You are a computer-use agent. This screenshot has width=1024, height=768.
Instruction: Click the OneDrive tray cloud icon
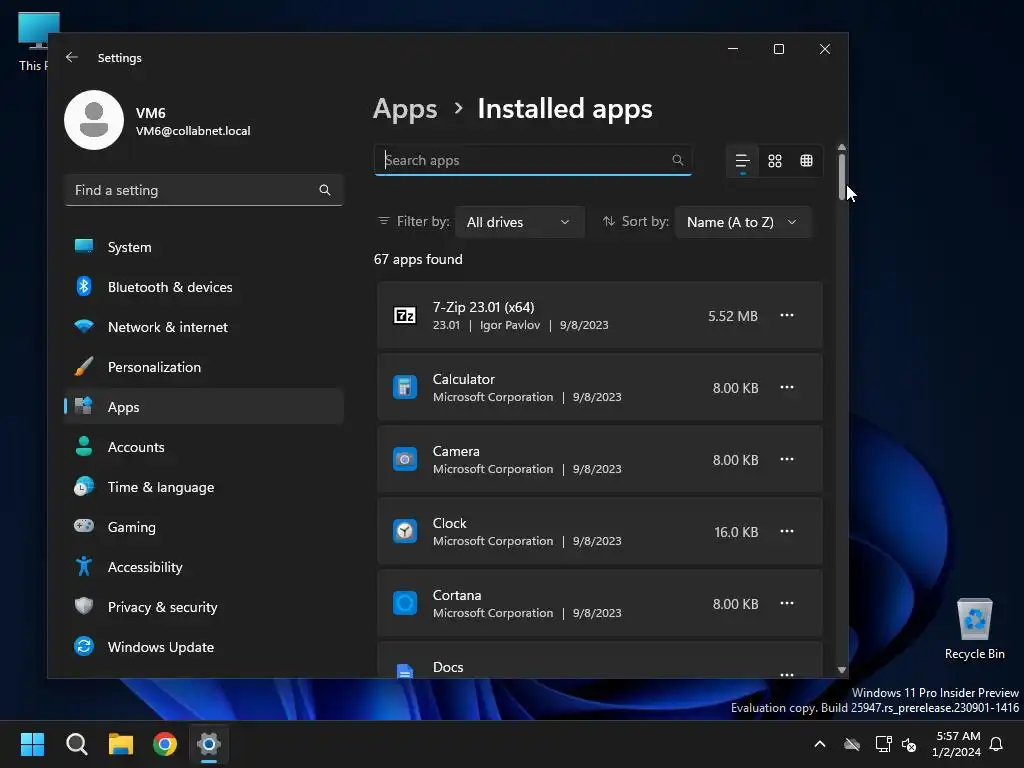(x=852, y=744)
